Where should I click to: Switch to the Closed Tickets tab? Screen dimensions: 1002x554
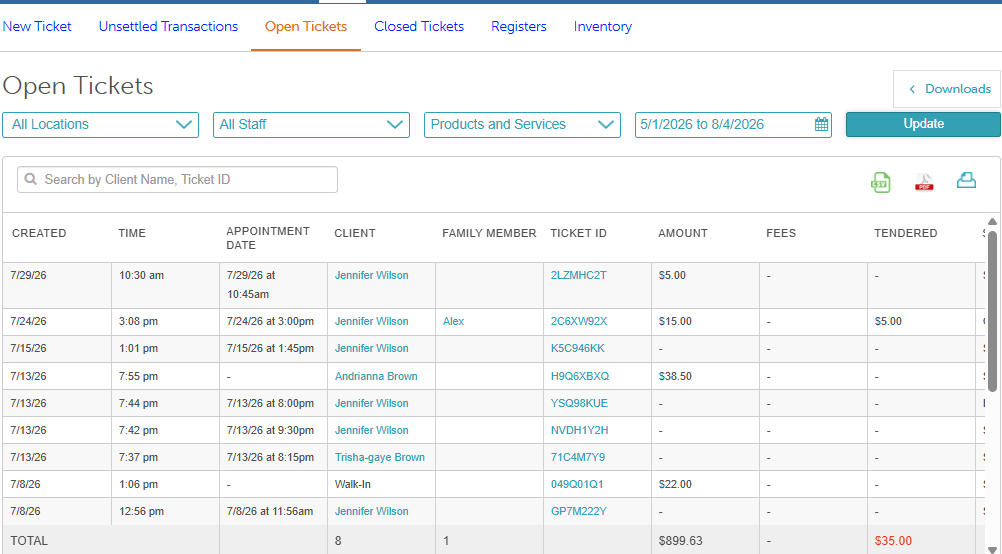(x=419, y=26)
